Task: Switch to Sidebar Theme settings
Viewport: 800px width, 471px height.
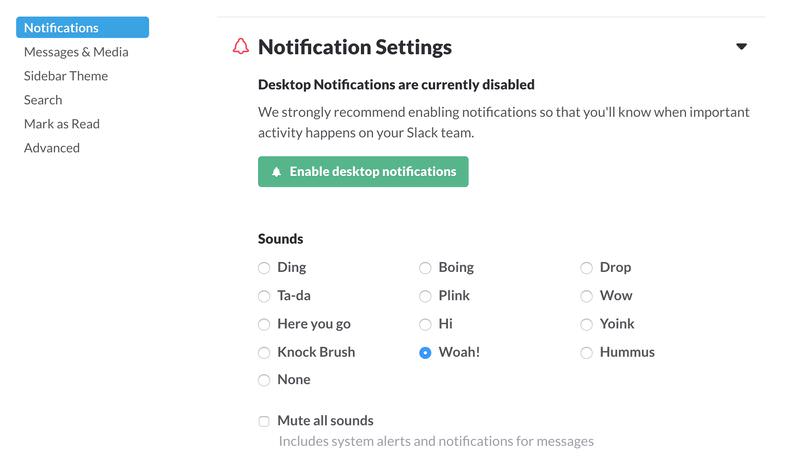Action: click(66, 76)
